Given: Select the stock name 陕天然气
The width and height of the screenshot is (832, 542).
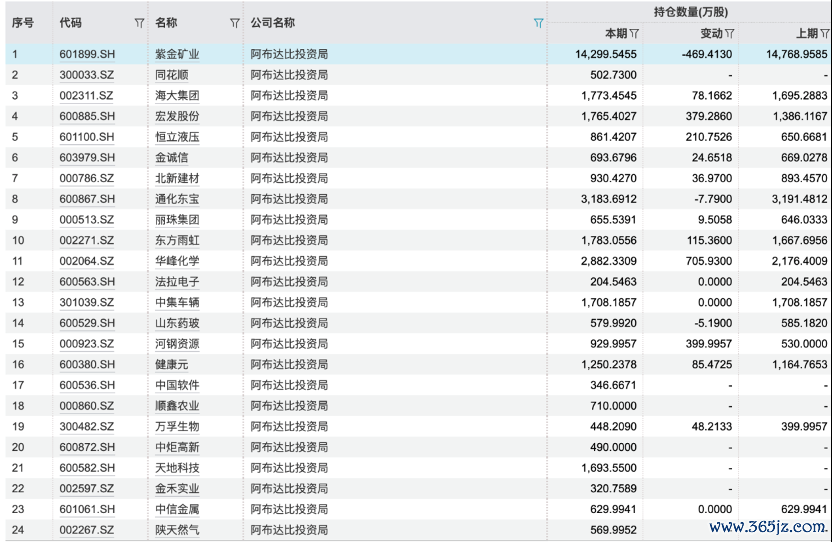Looking at the screenshot, I should (177, 530).
